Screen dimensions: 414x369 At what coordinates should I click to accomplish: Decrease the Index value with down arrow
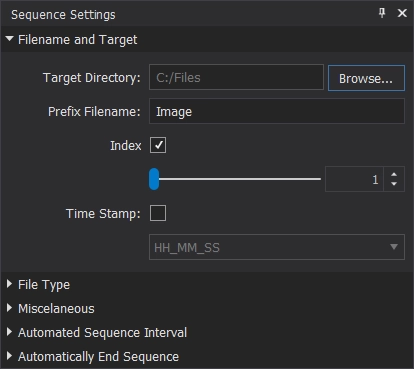(x=394, y=184)
